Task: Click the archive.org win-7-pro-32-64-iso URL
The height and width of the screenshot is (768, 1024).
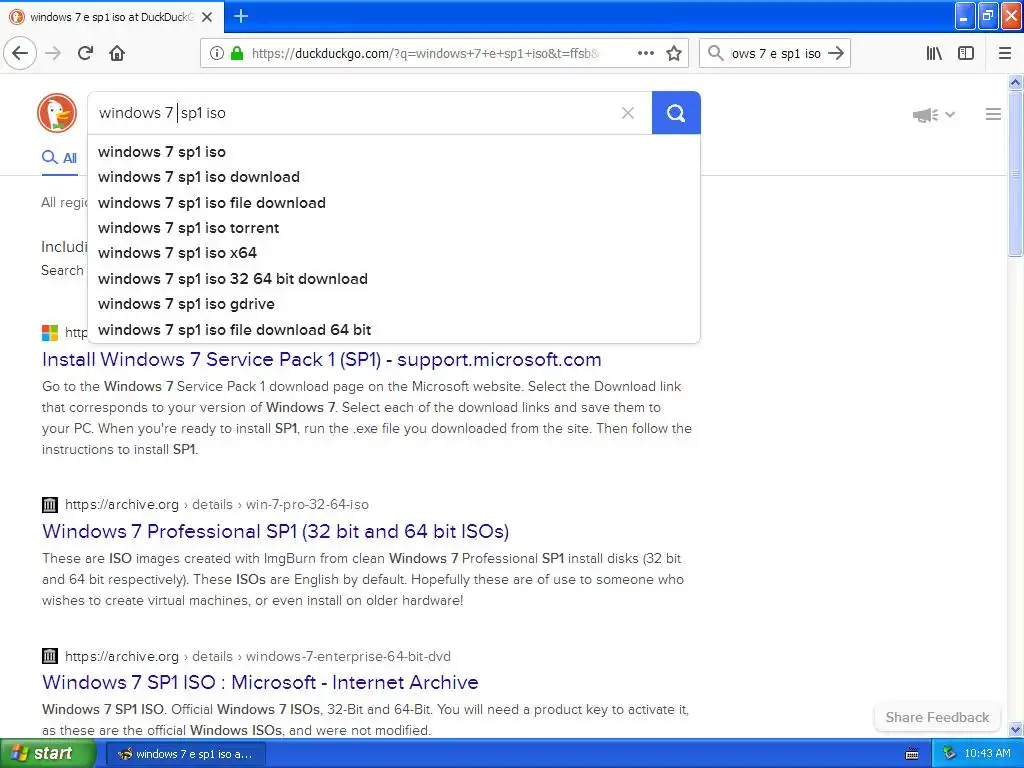Action: (217, 504)
